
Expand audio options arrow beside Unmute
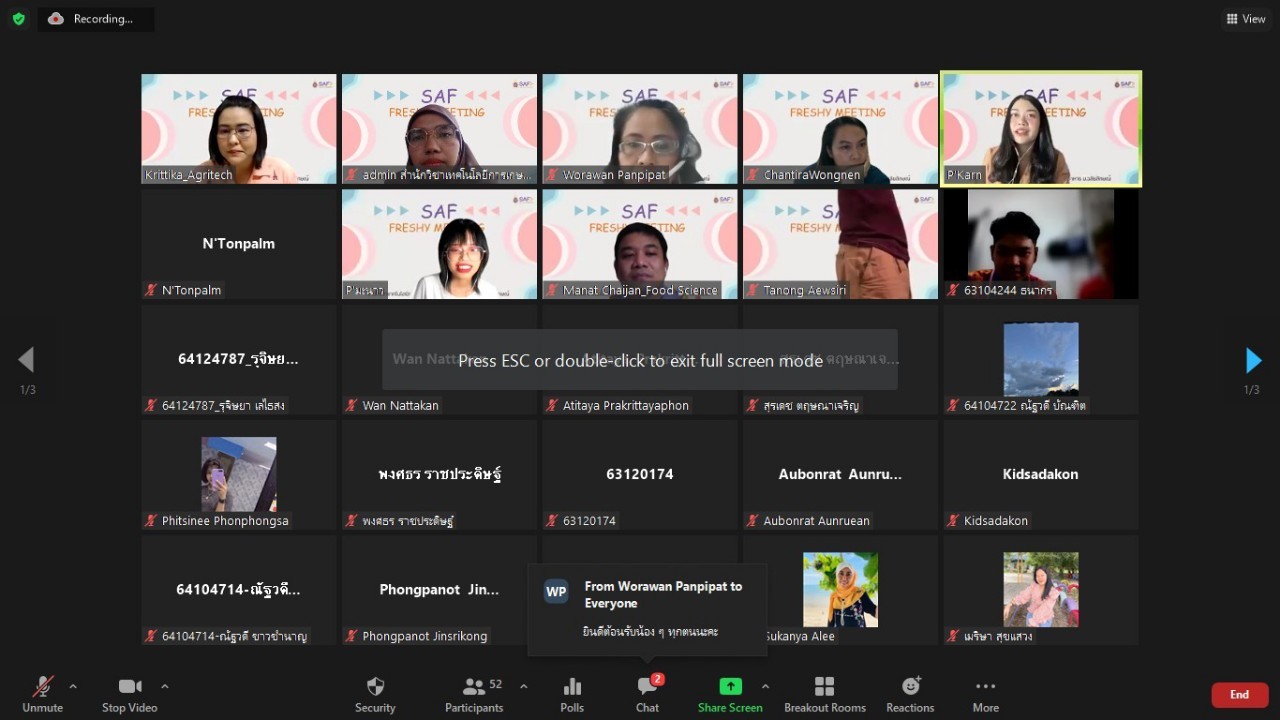(73, 686)
